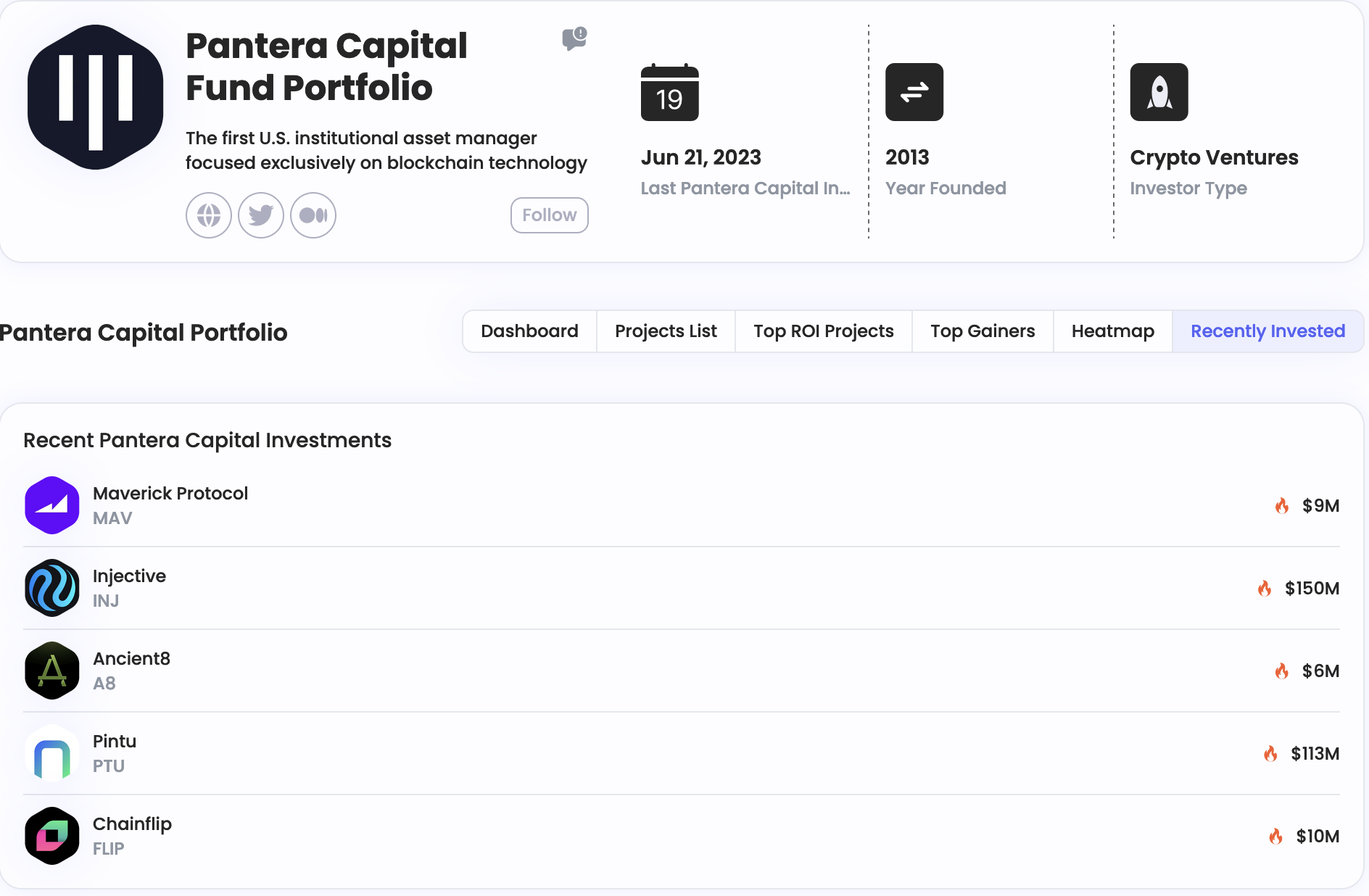The width and height of the screenshot is (1369, 896).
Task: Click the Pantera Capital Fund Portfolio heading
Action: [x=326, y=67]
